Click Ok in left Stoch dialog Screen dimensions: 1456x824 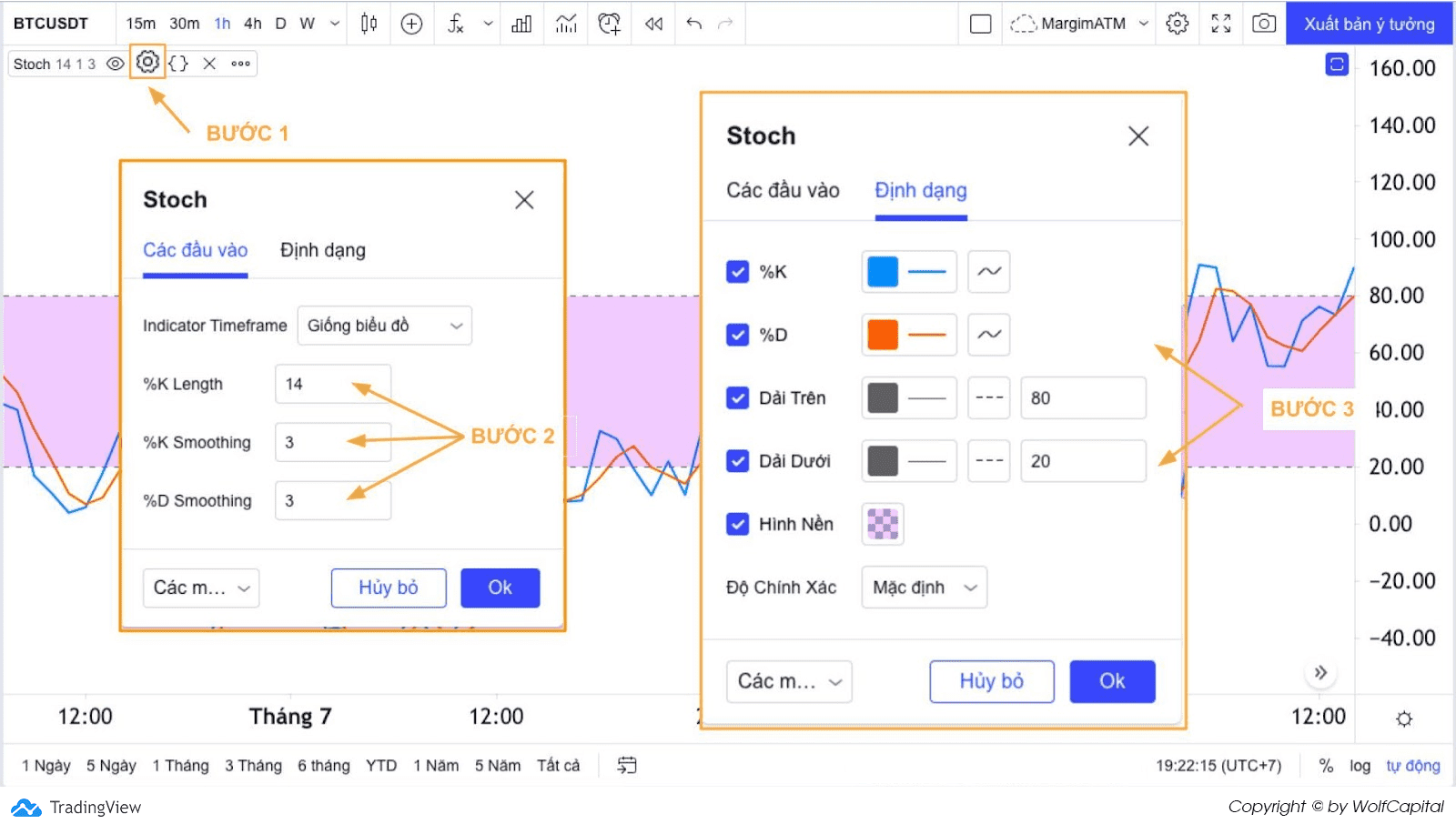pyautogui.click(x=500, y=588)
